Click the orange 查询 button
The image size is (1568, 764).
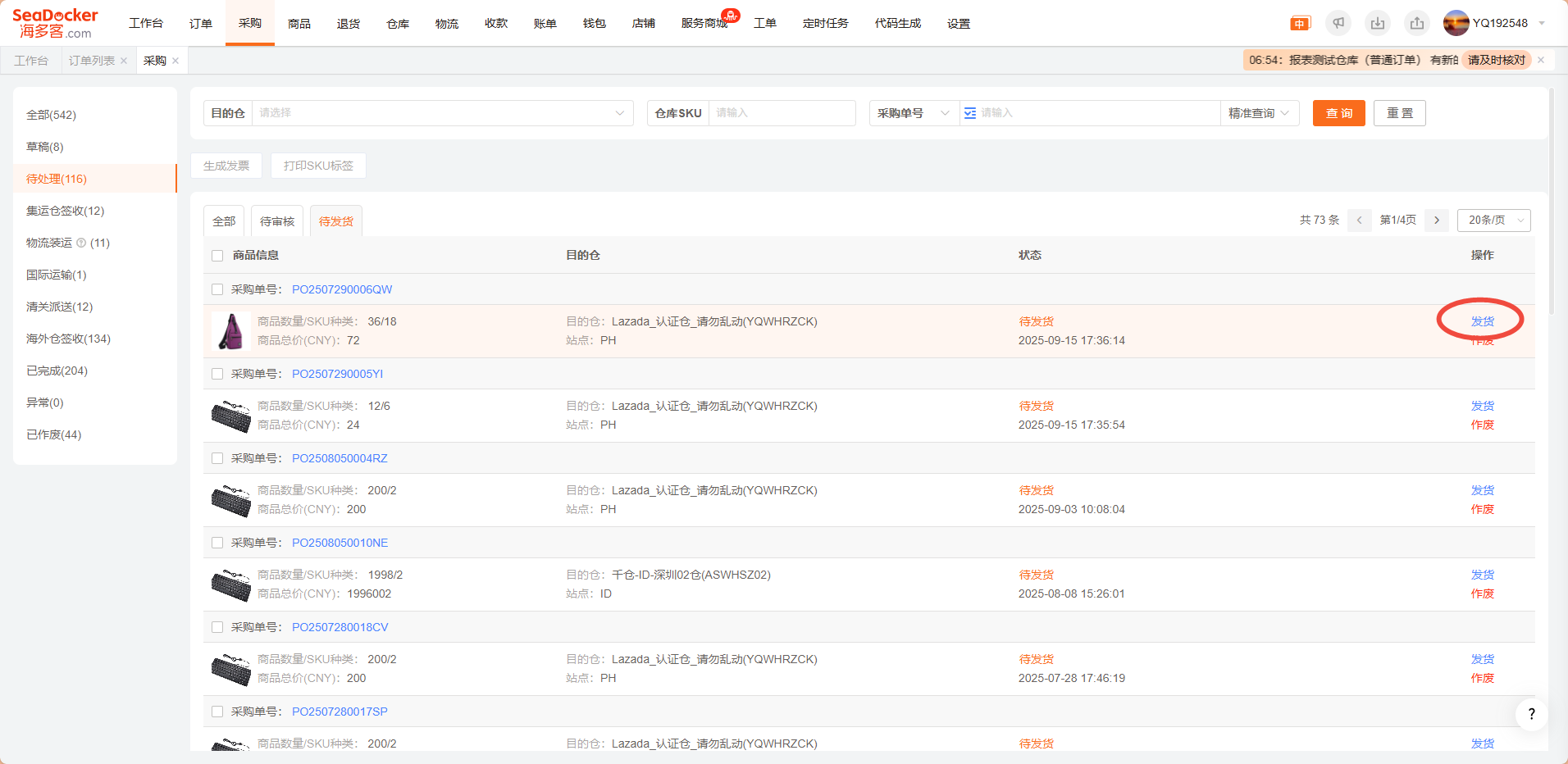(x=1338, y=113)
